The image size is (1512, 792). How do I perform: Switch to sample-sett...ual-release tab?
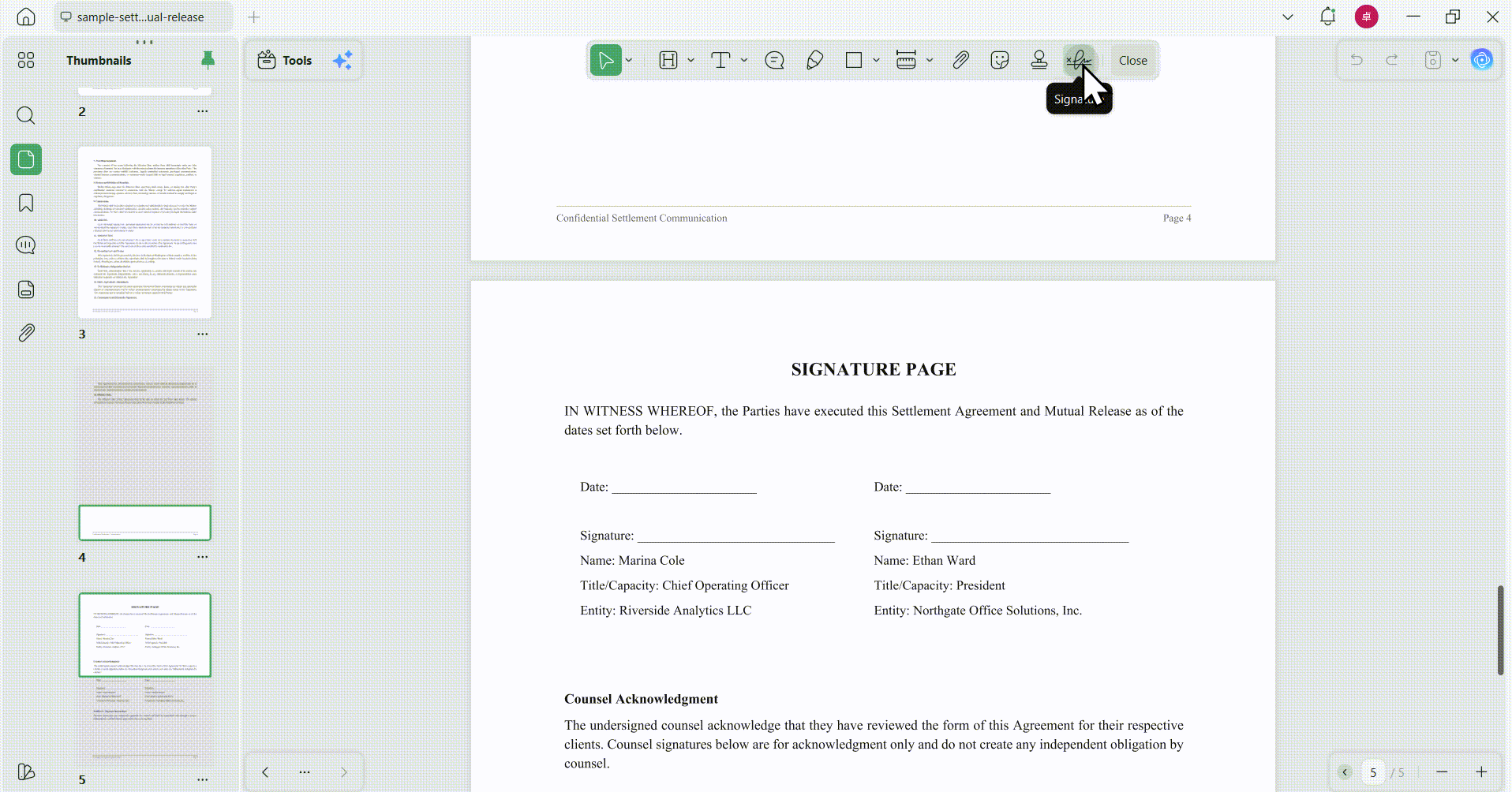point(143,17)
